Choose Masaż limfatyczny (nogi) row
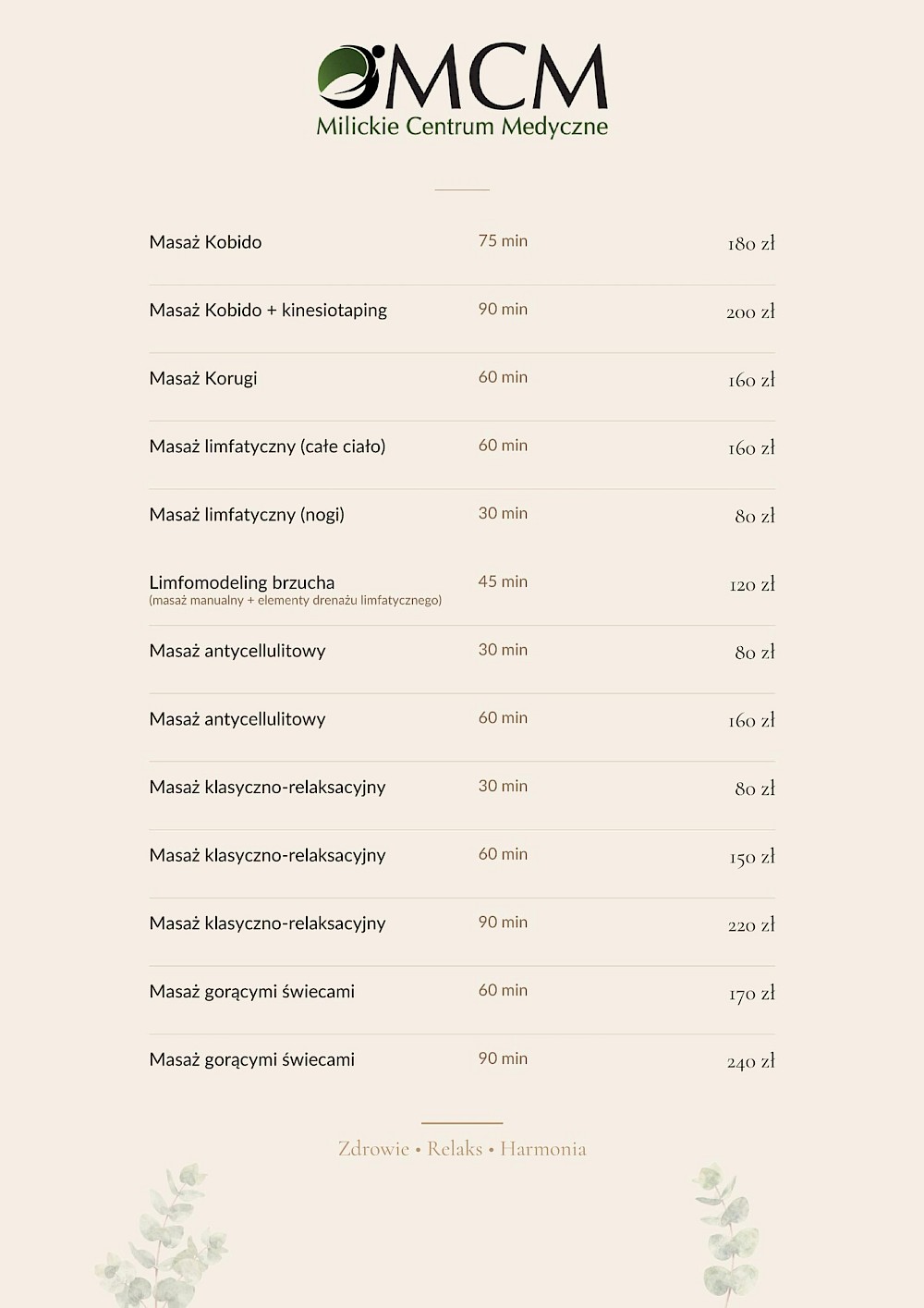This screenshot has width=924, height=1308. point(462,515)
